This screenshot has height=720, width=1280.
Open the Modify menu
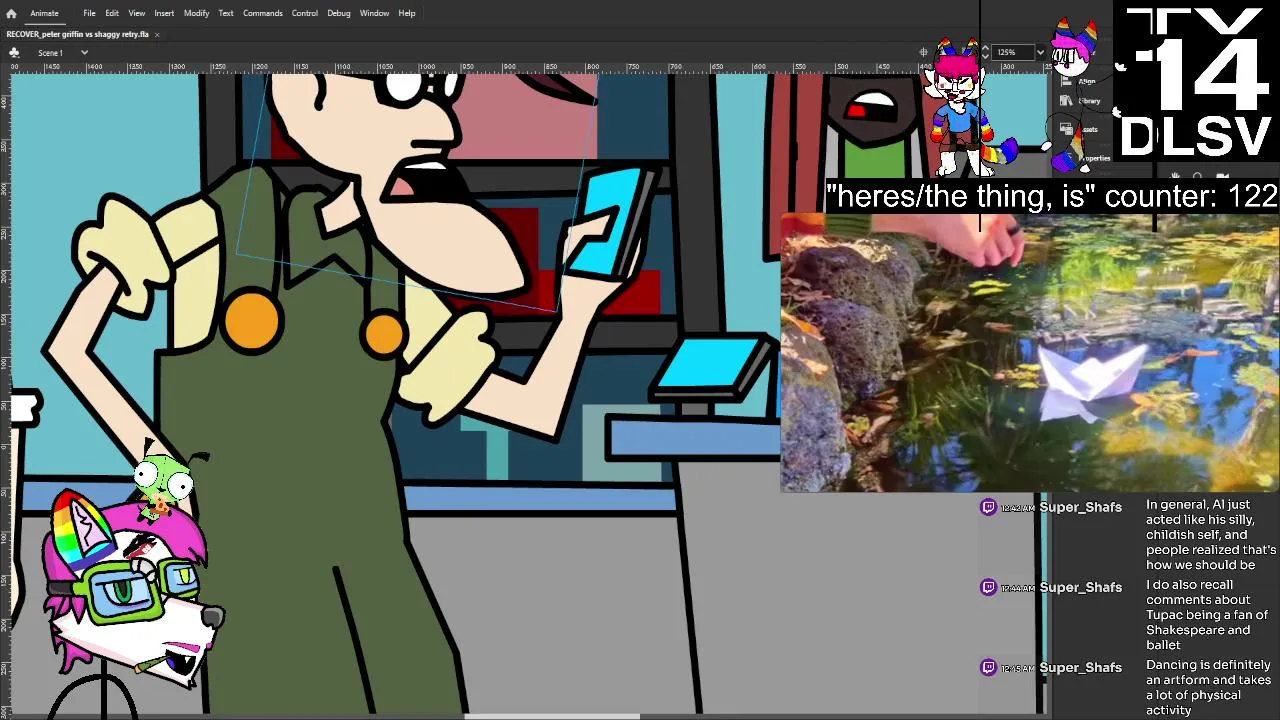click(x=196, y=13)
